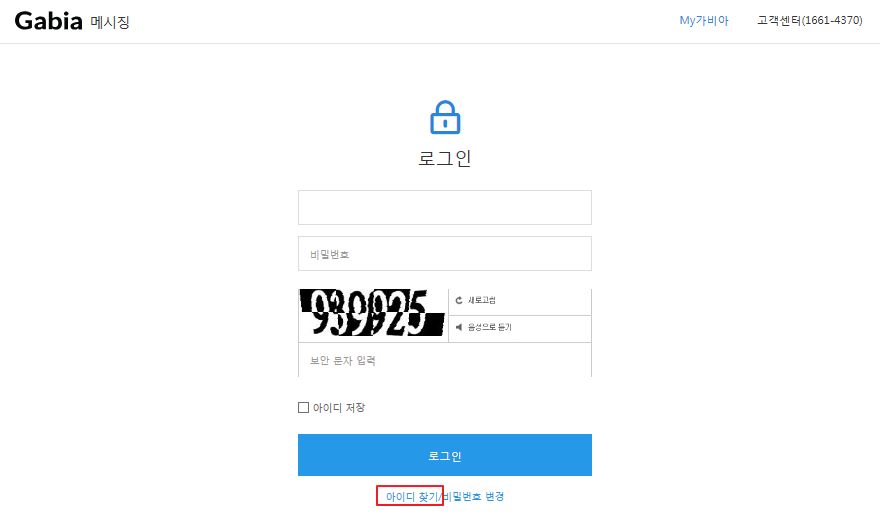880x517 pixels.
Task: Select the 새로고침 refresh button text
Action: click(482, 300)
